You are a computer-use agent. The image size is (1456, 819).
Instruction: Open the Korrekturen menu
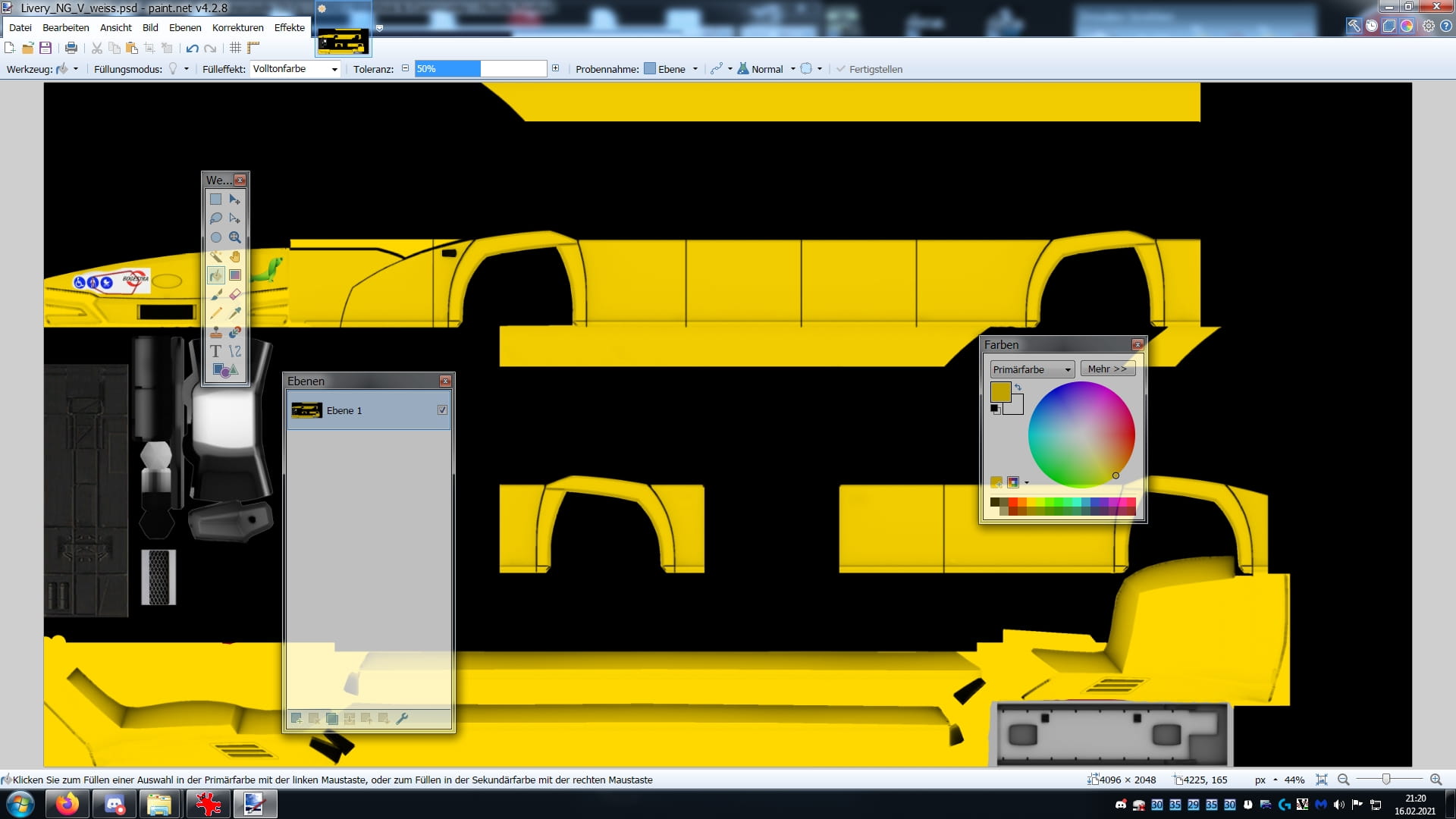click(237, 27)
